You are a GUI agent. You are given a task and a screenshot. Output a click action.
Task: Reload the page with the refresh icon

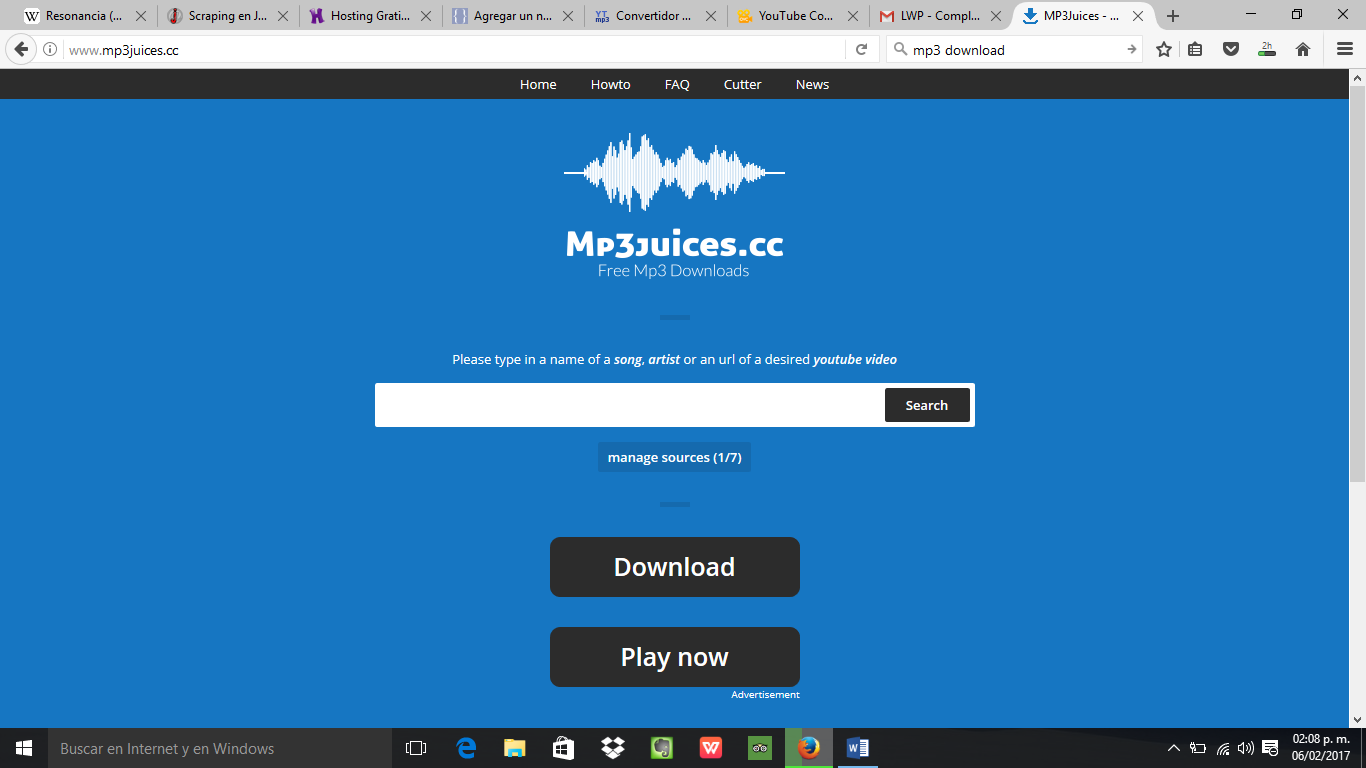(x=861, y=49)
